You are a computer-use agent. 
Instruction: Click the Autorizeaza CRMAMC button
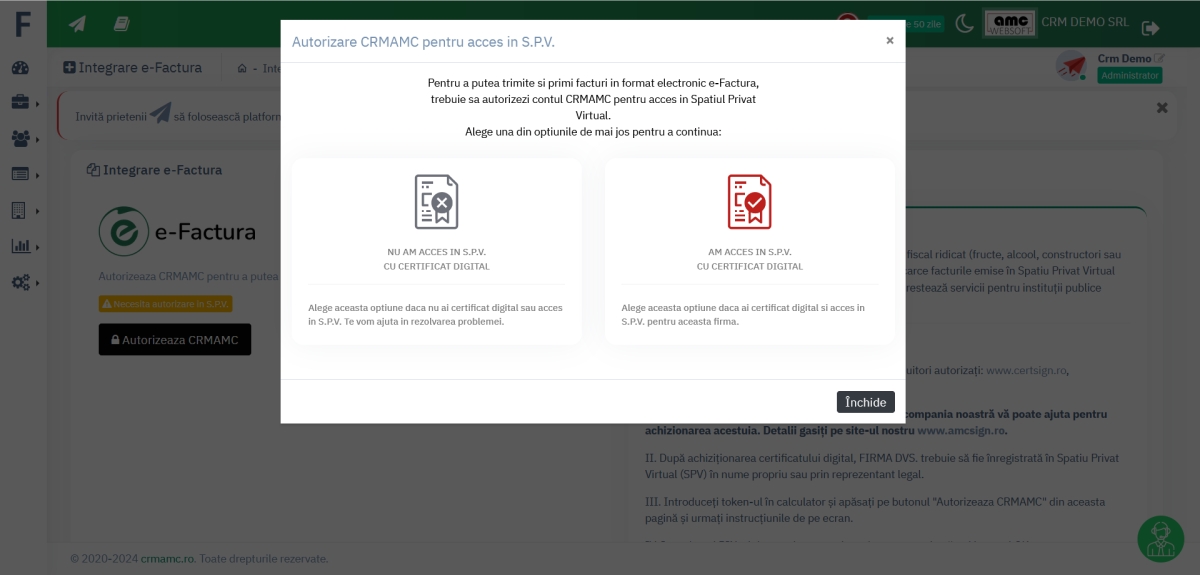click(x=174, y=340)
